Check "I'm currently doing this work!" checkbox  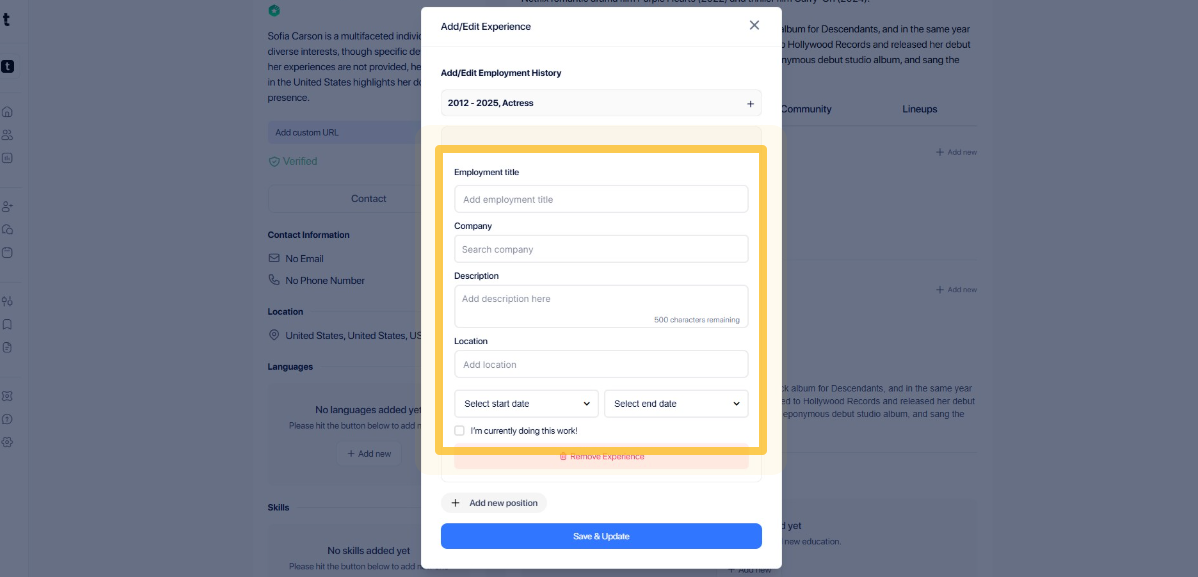point(459,431)
